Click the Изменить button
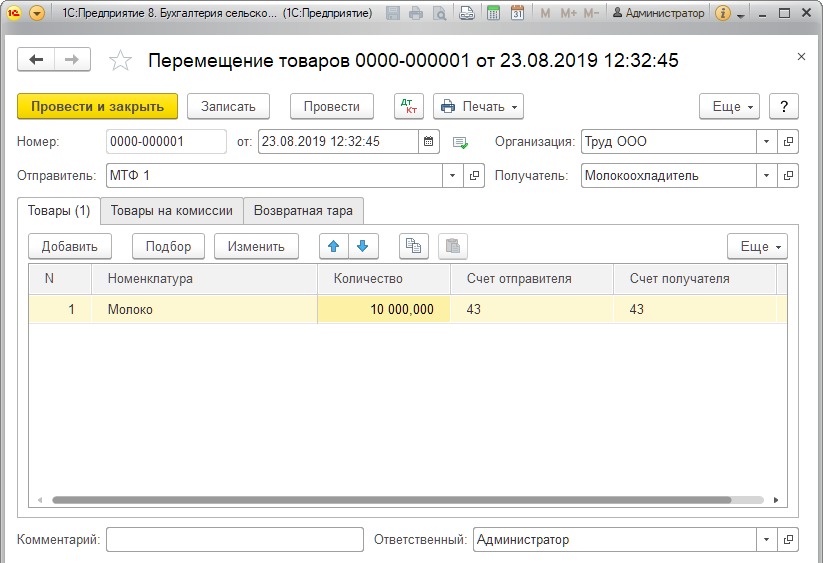Image resolution: width=823 pixels, height=563 pixels. pos(256,247)
